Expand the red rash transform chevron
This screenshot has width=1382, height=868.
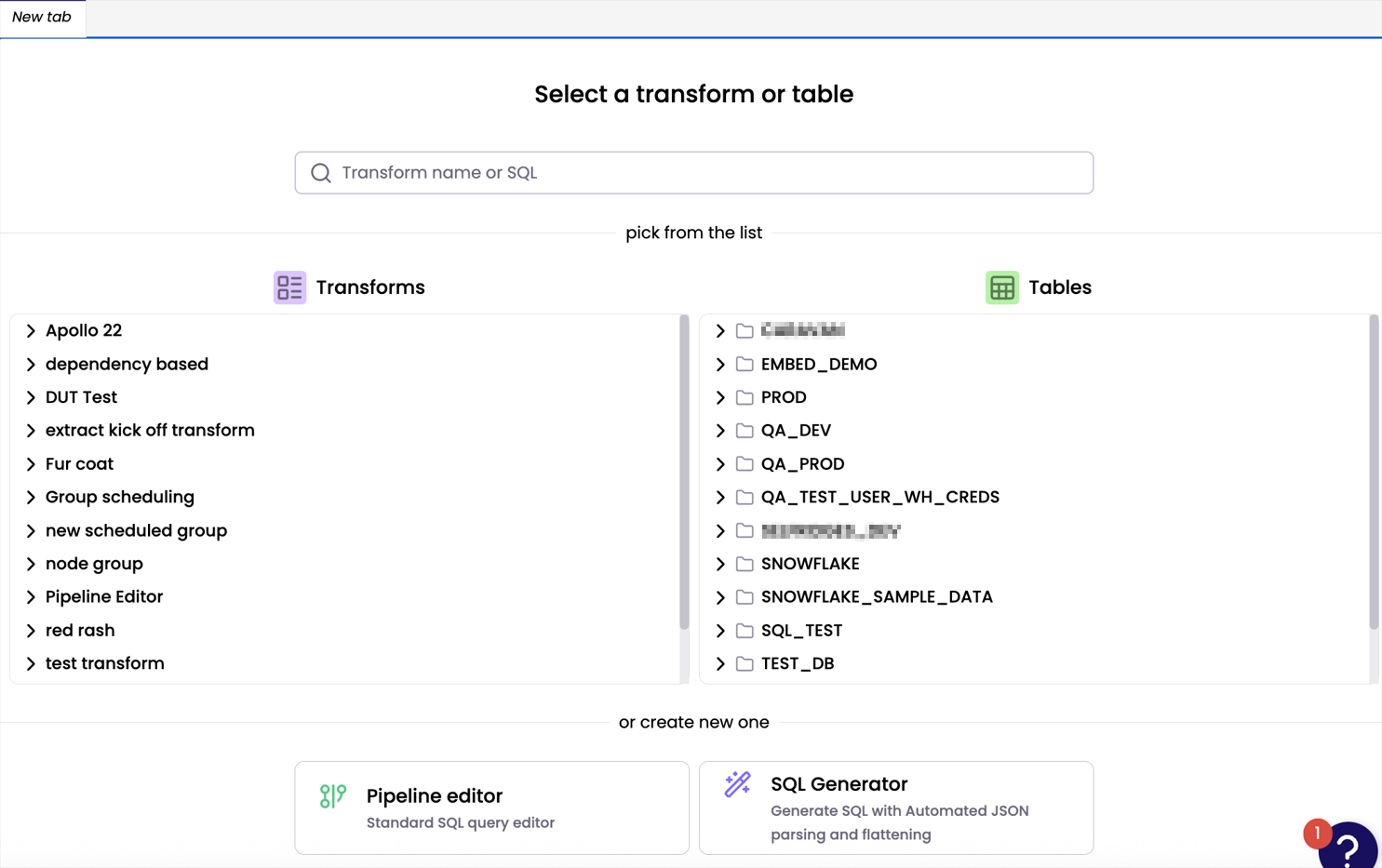[31, 631]
